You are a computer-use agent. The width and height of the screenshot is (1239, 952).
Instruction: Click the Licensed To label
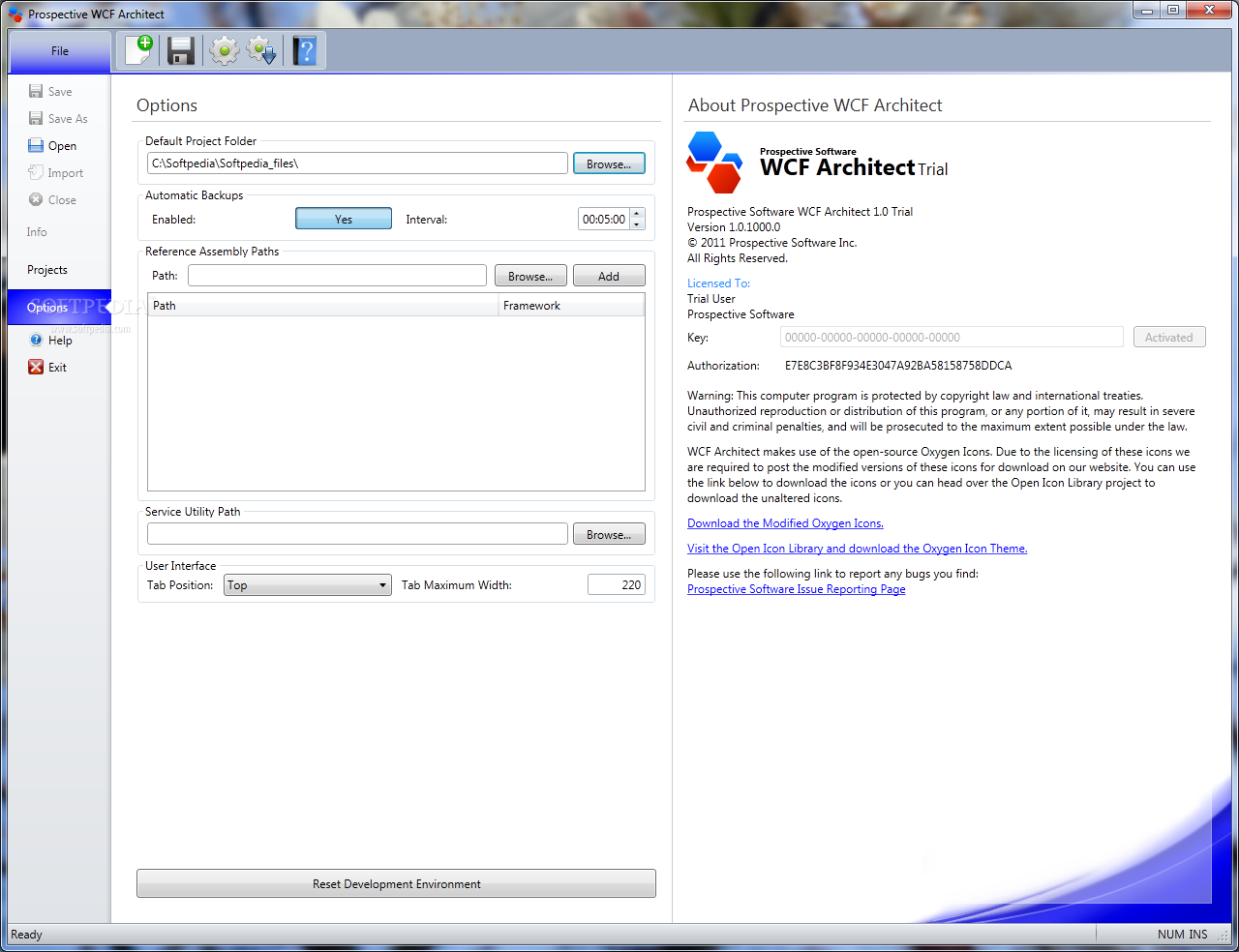[718, 283]
